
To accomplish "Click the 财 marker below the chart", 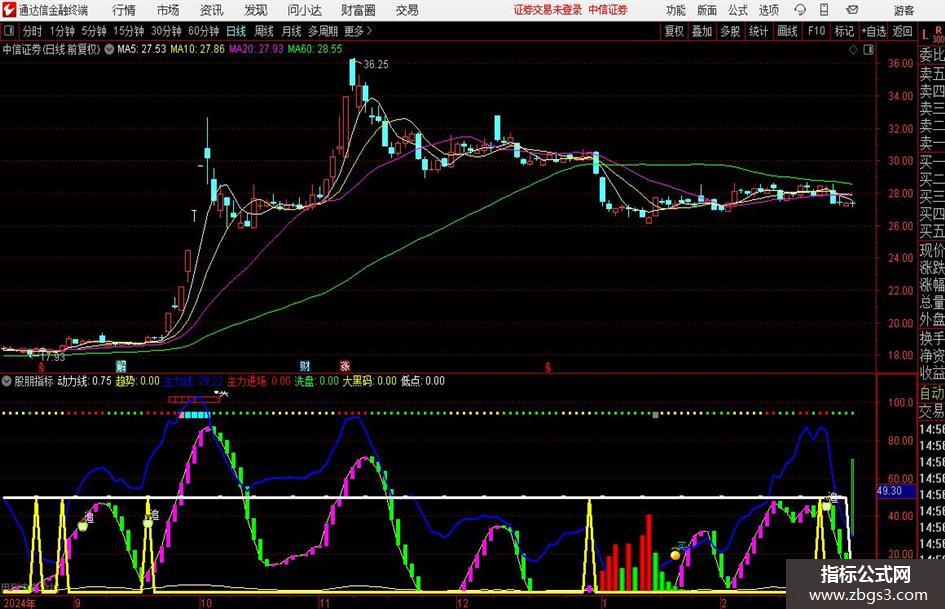I will pyautogui.click(x=305, y=366).
